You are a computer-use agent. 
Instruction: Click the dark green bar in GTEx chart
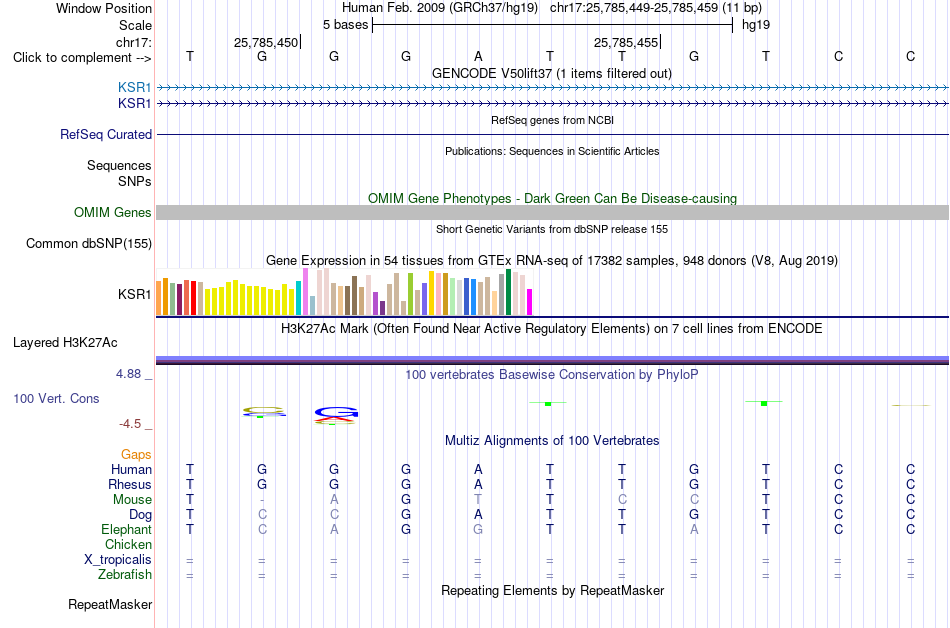pos(509,292)
